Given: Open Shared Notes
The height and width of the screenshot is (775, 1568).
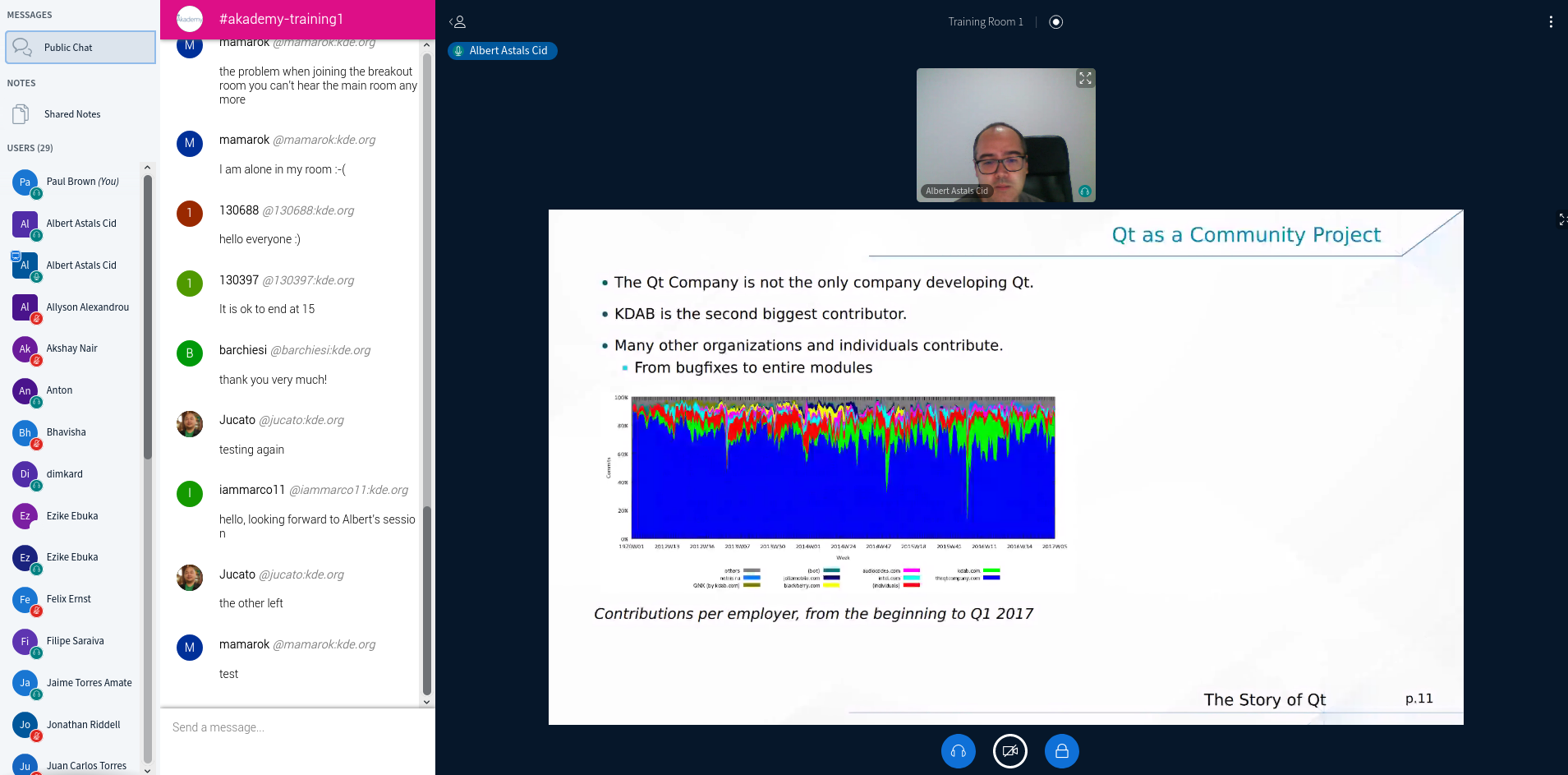Looking at the screenshot, I should coord(80,114).
